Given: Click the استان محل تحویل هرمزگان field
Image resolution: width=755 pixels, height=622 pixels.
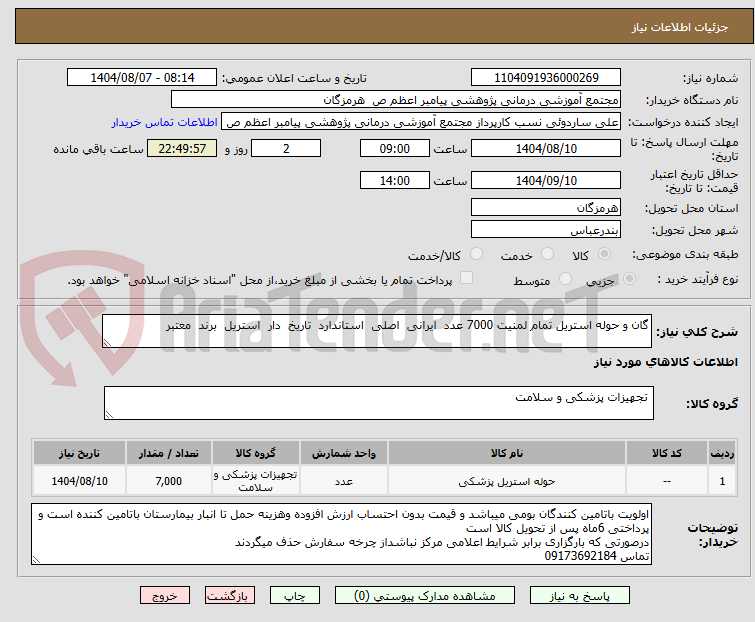Looking at the screenshot, I should click(546, 207).
